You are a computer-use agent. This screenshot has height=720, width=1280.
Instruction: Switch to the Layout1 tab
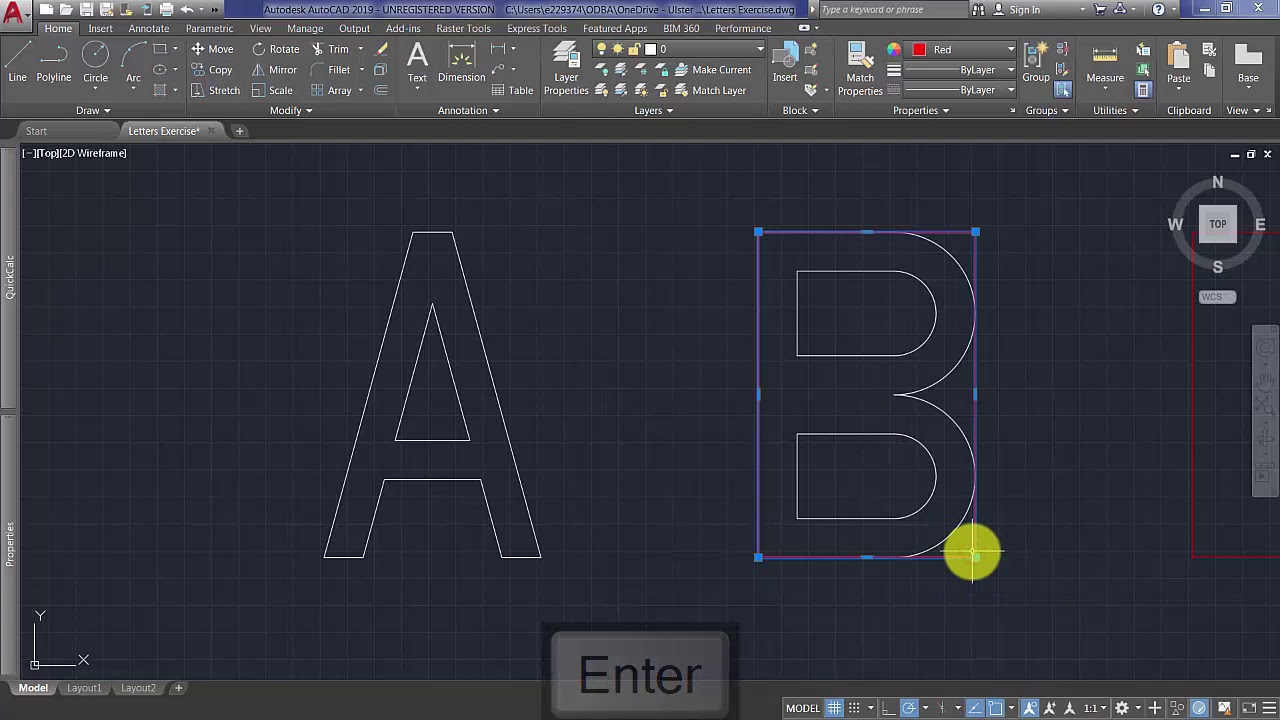(84, 688)
